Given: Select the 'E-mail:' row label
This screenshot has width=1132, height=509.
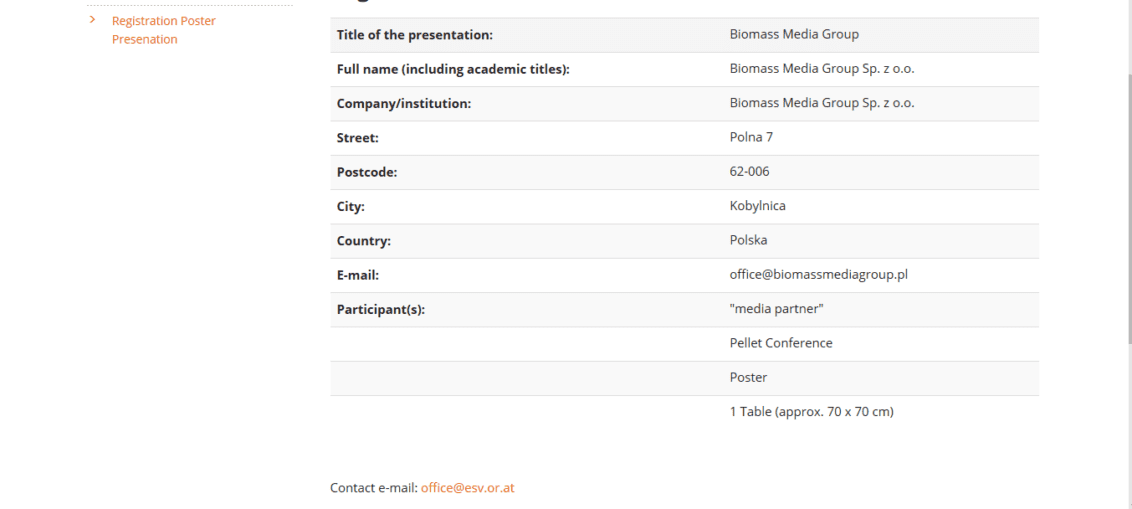Looking at the screenshot, I should click(357, 275).
